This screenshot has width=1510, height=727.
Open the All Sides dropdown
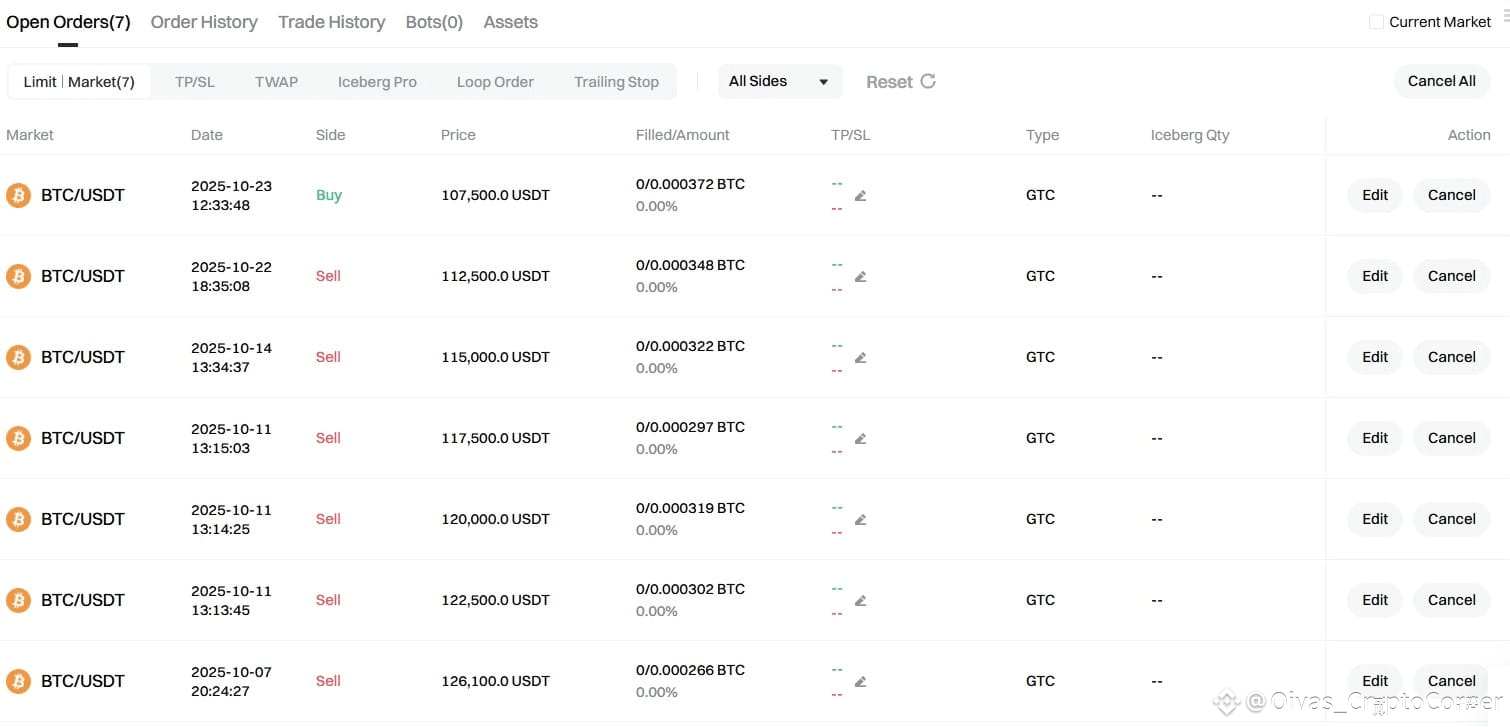pos(779,81)
